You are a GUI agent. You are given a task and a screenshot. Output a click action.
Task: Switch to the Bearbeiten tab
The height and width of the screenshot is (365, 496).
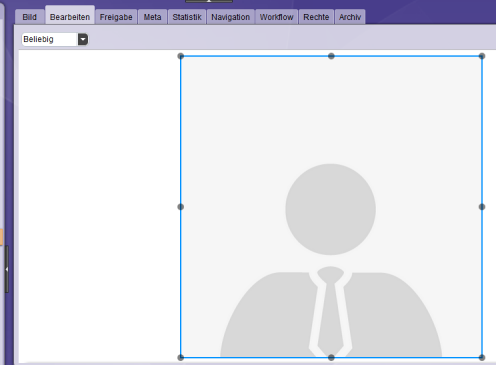tap(70, 16)
